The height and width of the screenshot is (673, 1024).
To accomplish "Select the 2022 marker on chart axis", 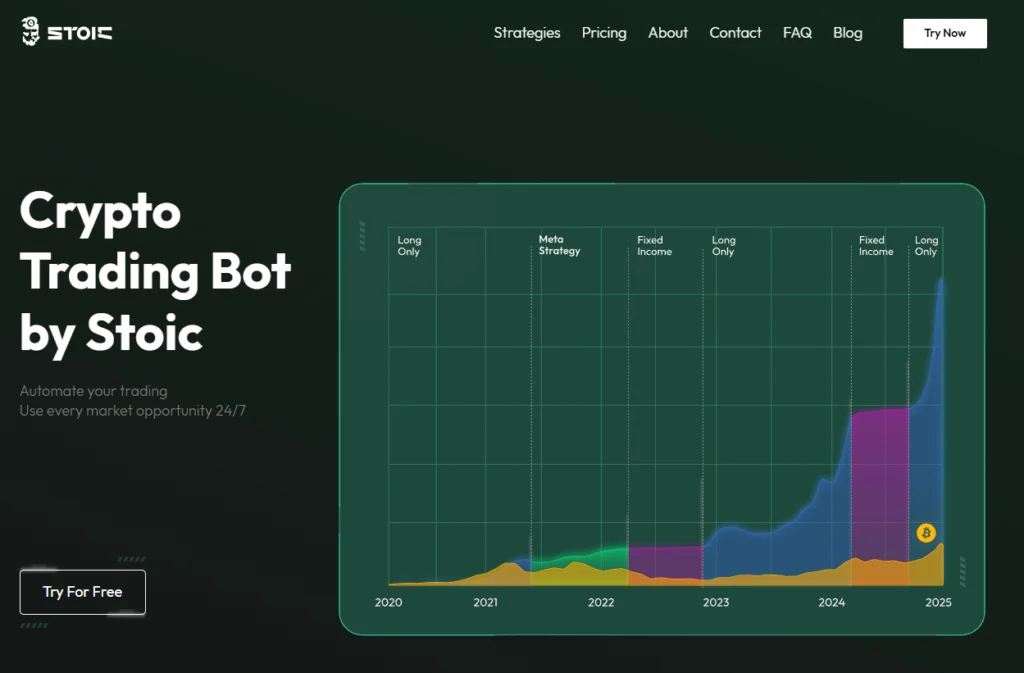I will [x=601, y=603].
